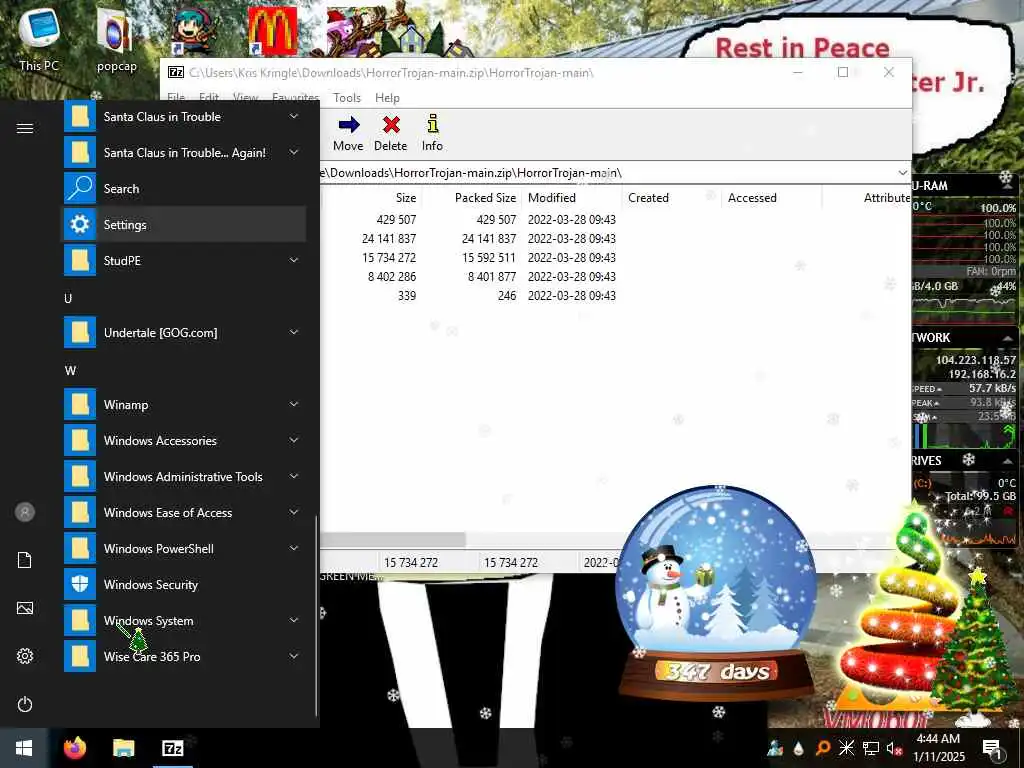Switch to 7-Zip taskbar button
The width and height of the screenshot is (1024, 768).
point(172,748)
